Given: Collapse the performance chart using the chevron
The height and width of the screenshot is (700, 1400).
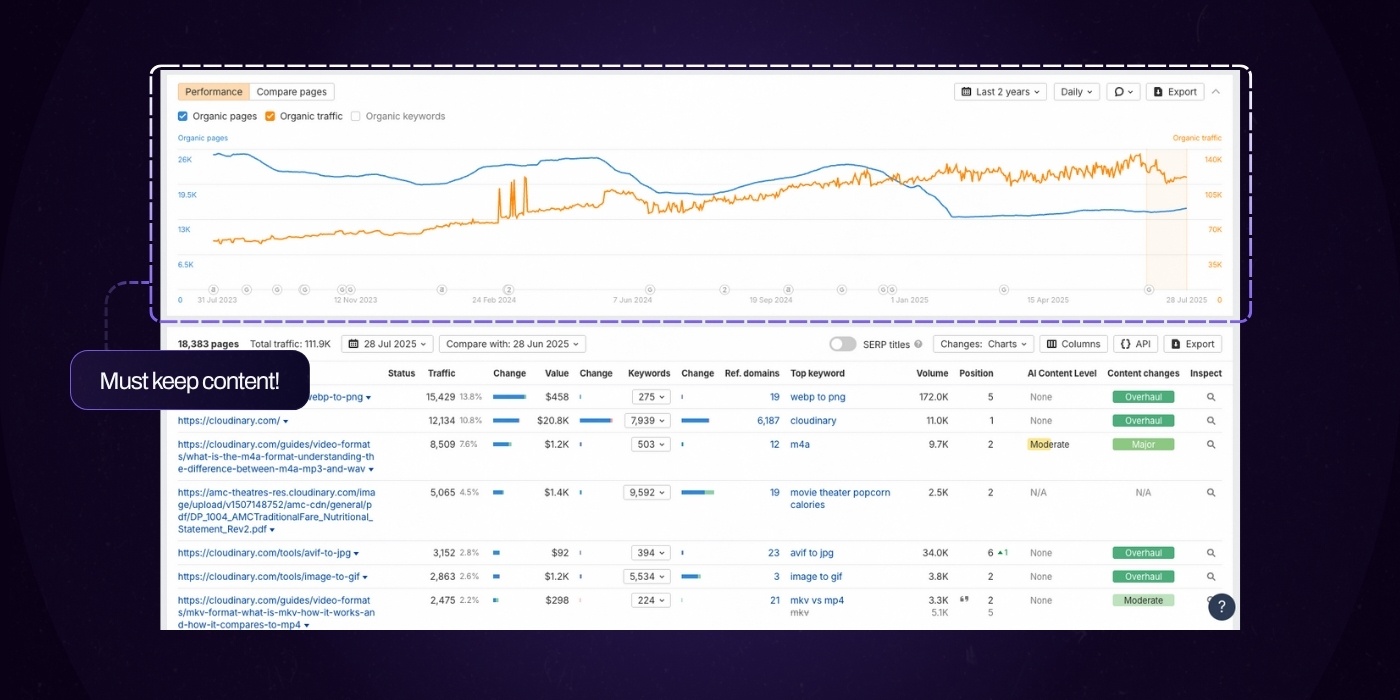Looking at the screenshot, I should (1216, 92).
